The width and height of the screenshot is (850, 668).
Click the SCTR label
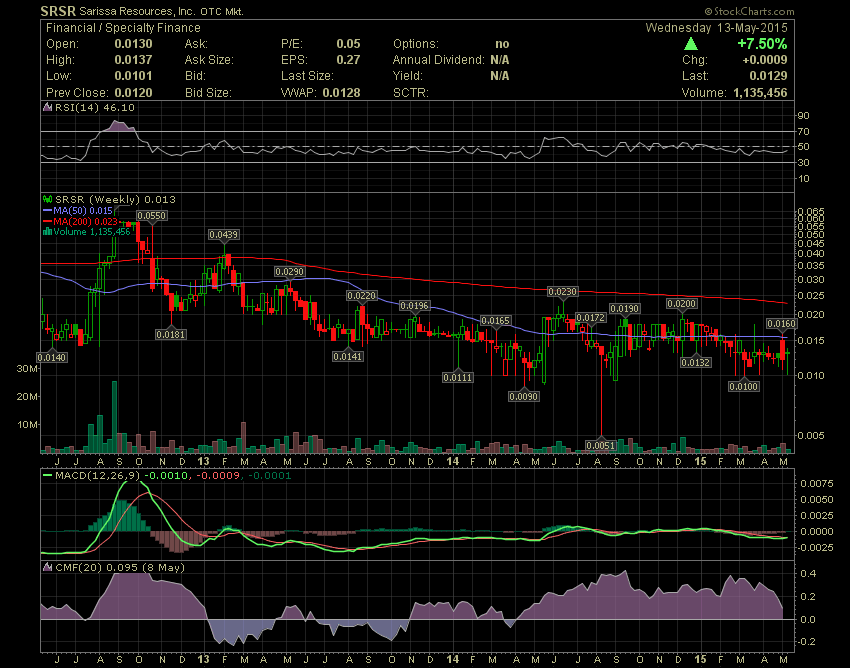pyautogui.click(x=410, y=93)
